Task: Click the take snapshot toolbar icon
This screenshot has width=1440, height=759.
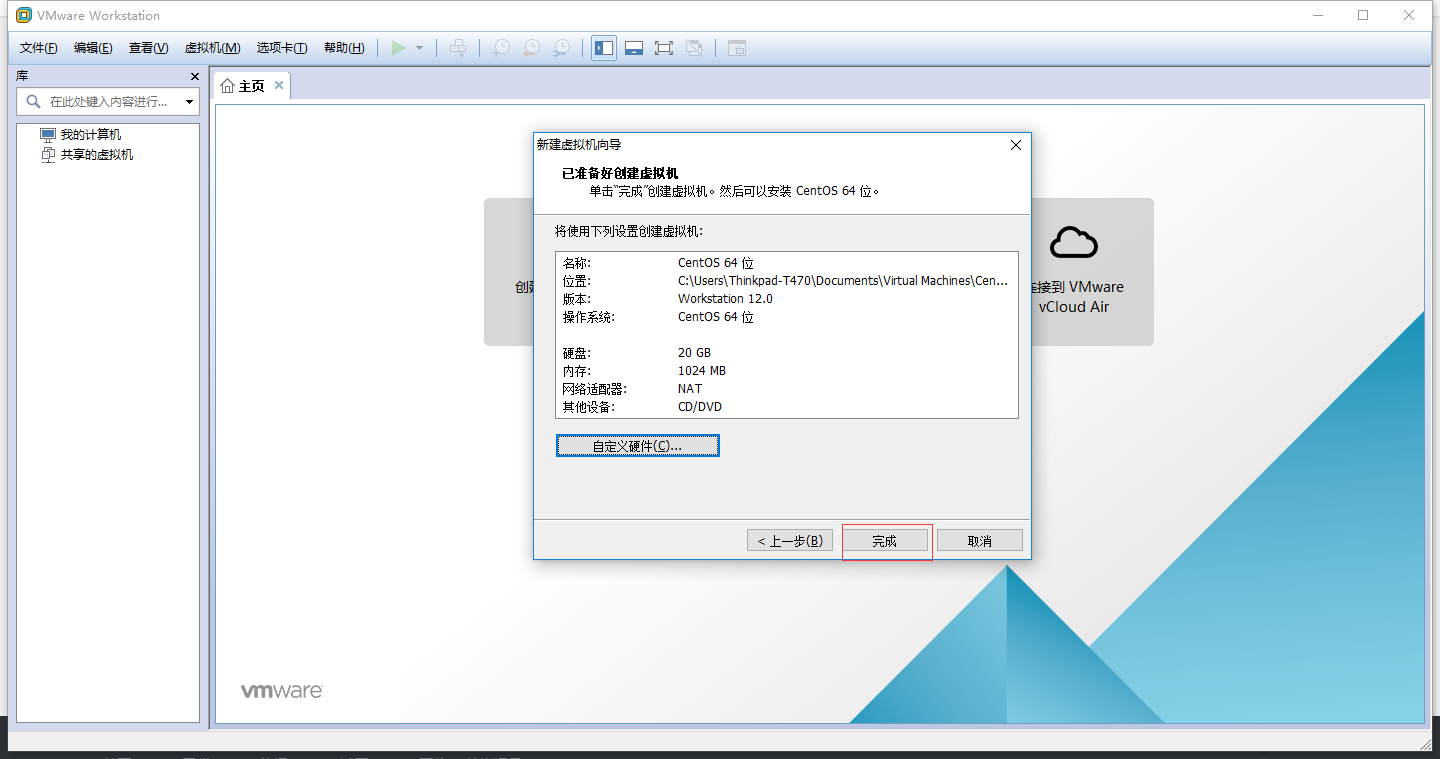Action: pos(501,48)
